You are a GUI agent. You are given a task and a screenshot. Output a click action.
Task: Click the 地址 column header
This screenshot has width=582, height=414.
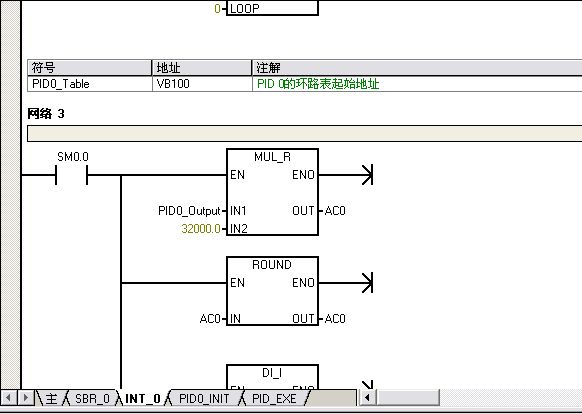202,68
